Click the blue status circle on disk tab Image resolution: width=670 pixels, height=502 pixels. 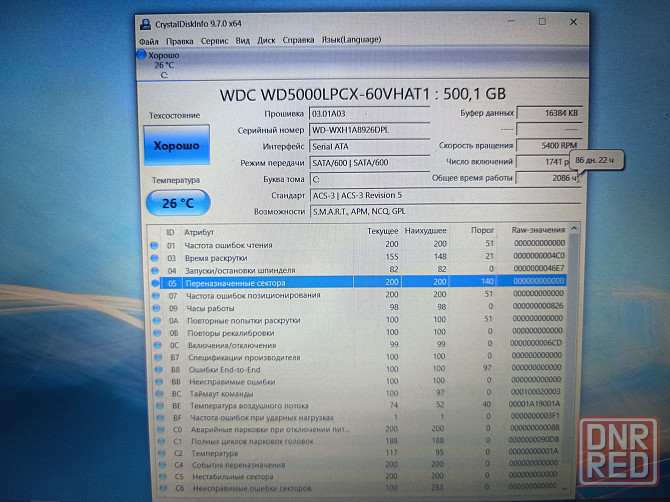142,55
